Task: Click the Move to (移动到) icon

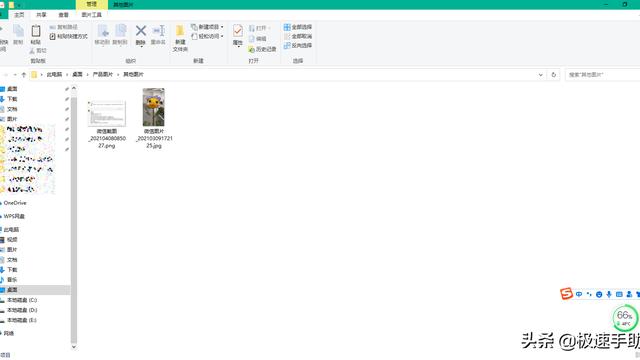Action: tap(102, 31)
